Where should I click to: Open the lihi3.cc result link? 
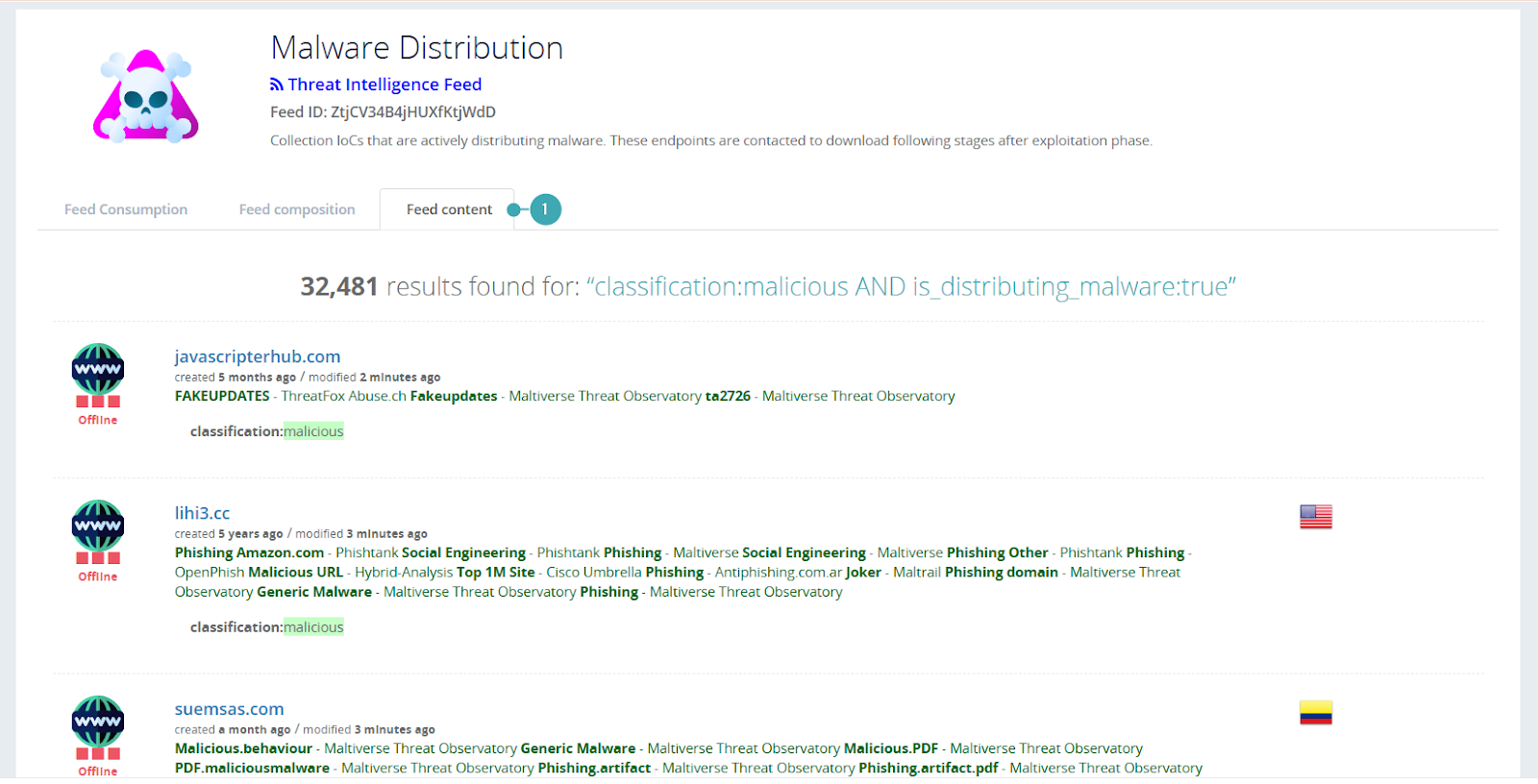click(202, 513)
